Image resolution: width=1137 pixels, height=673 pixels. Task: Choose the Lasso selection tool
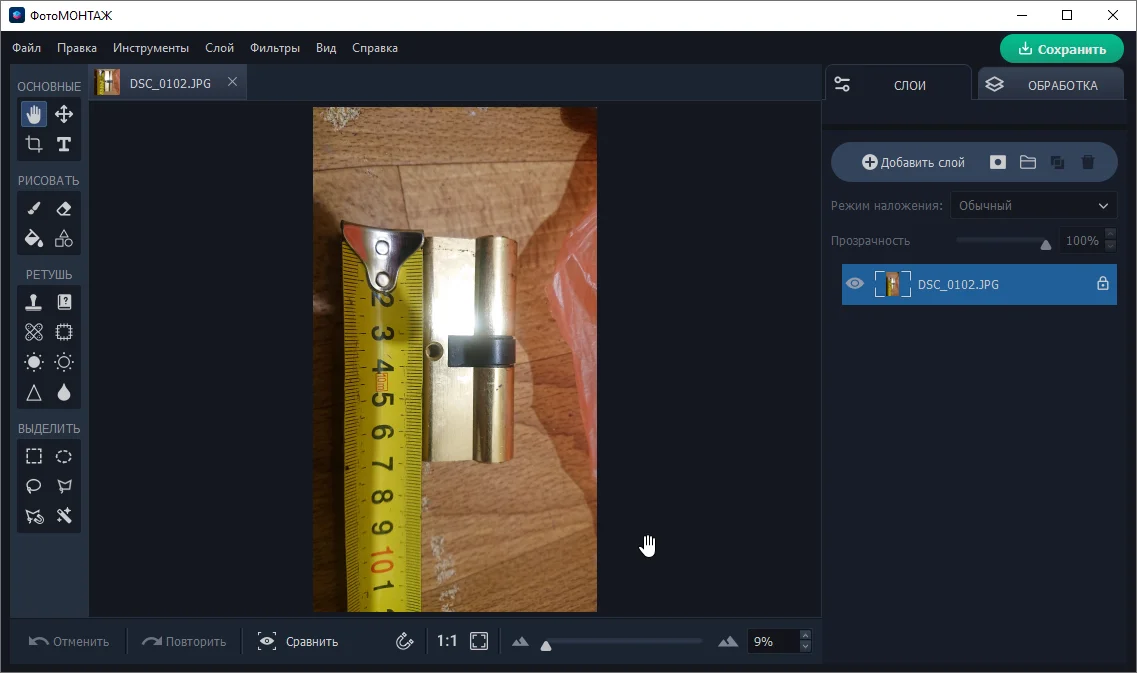tap(34, 486)
